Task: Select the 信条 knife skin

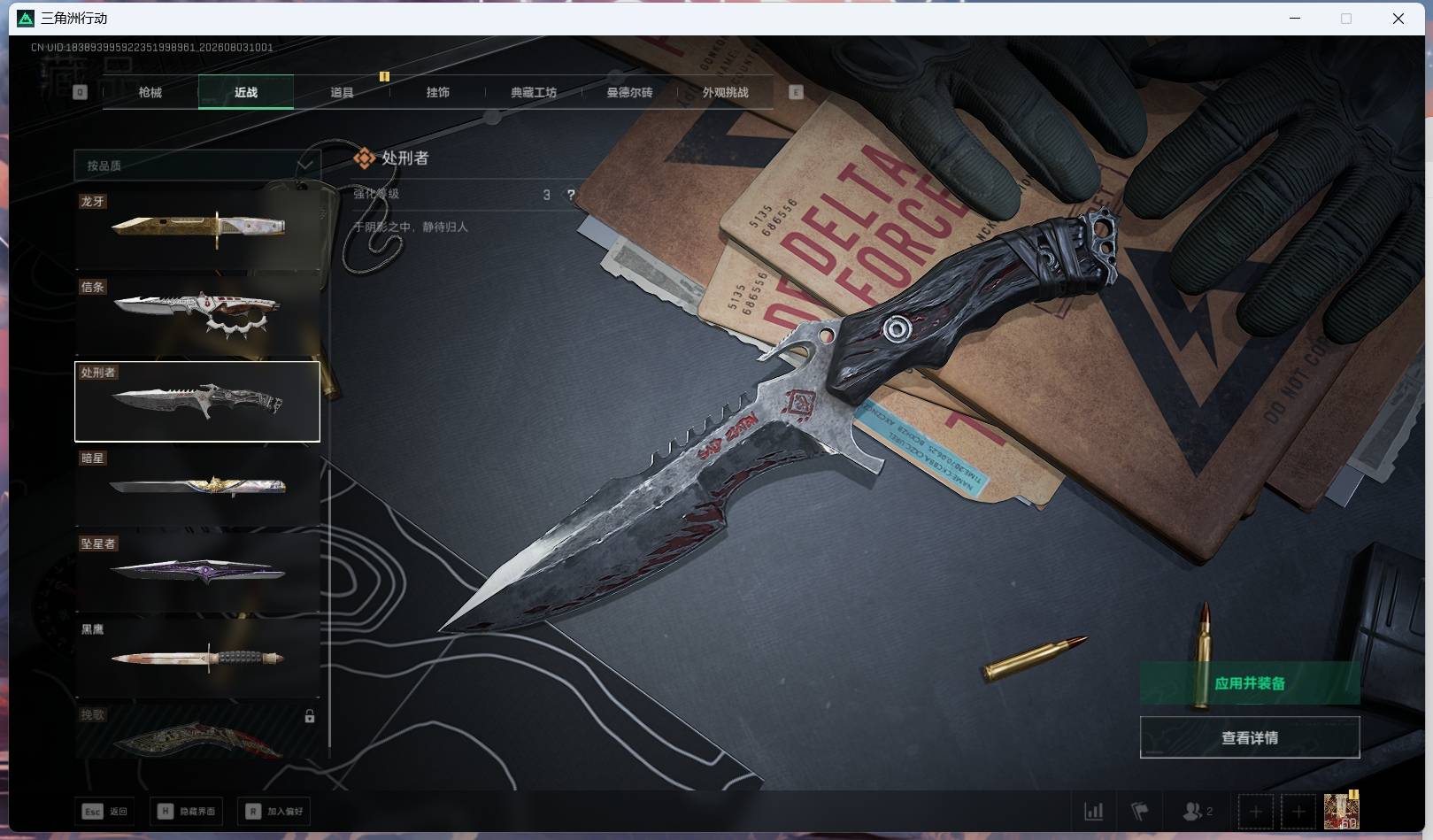Action: (x=197, y=316)
